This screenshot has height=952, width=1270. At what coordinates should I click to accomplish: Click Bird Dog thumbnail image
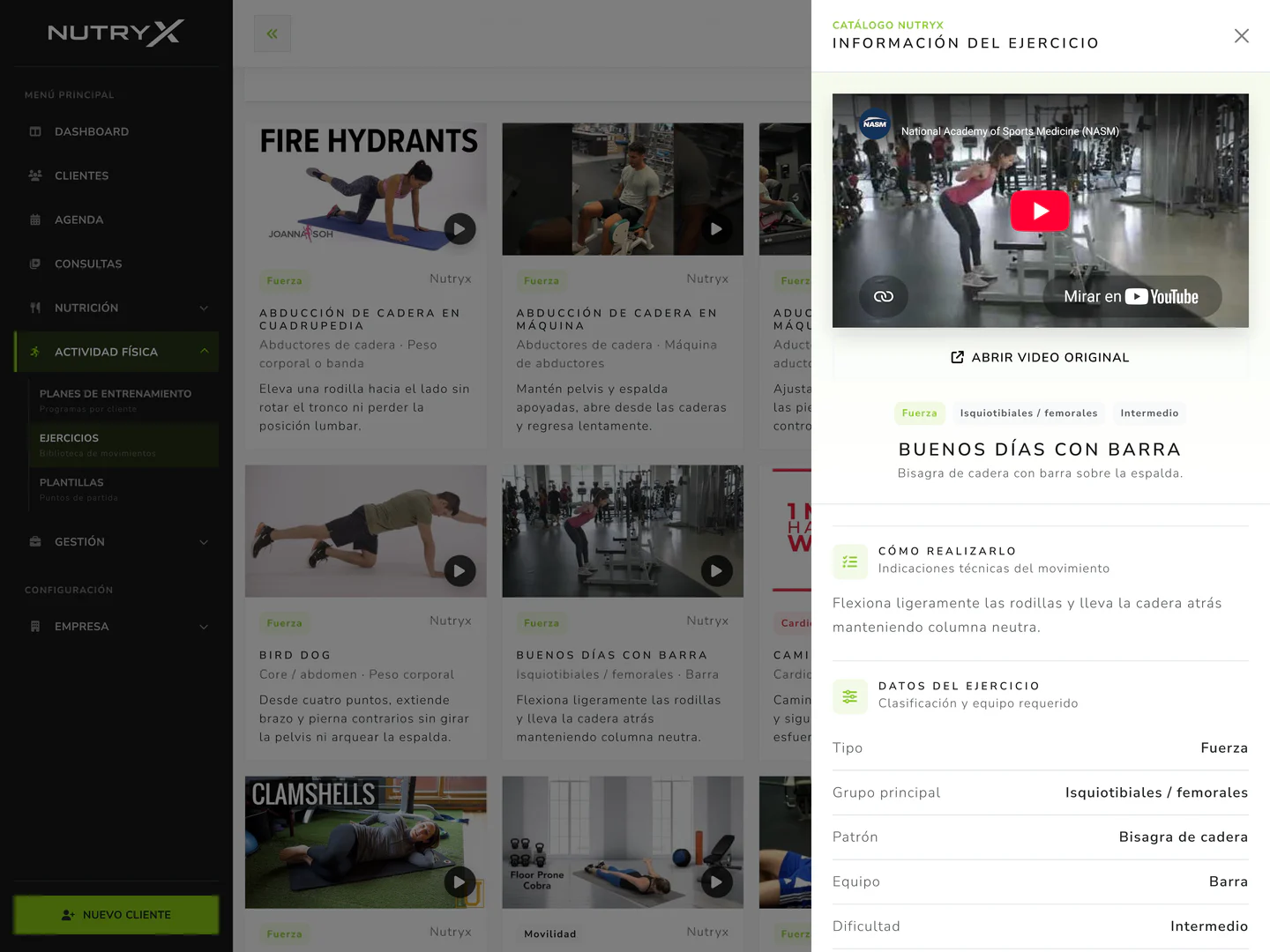[366, 532]
